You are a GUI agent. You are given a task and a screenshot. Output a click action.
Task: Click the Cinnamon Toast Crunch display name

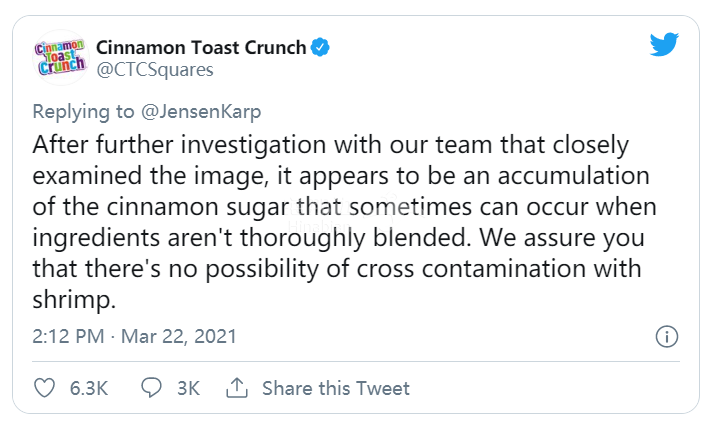pyautogui.click(x=201, y=47)
